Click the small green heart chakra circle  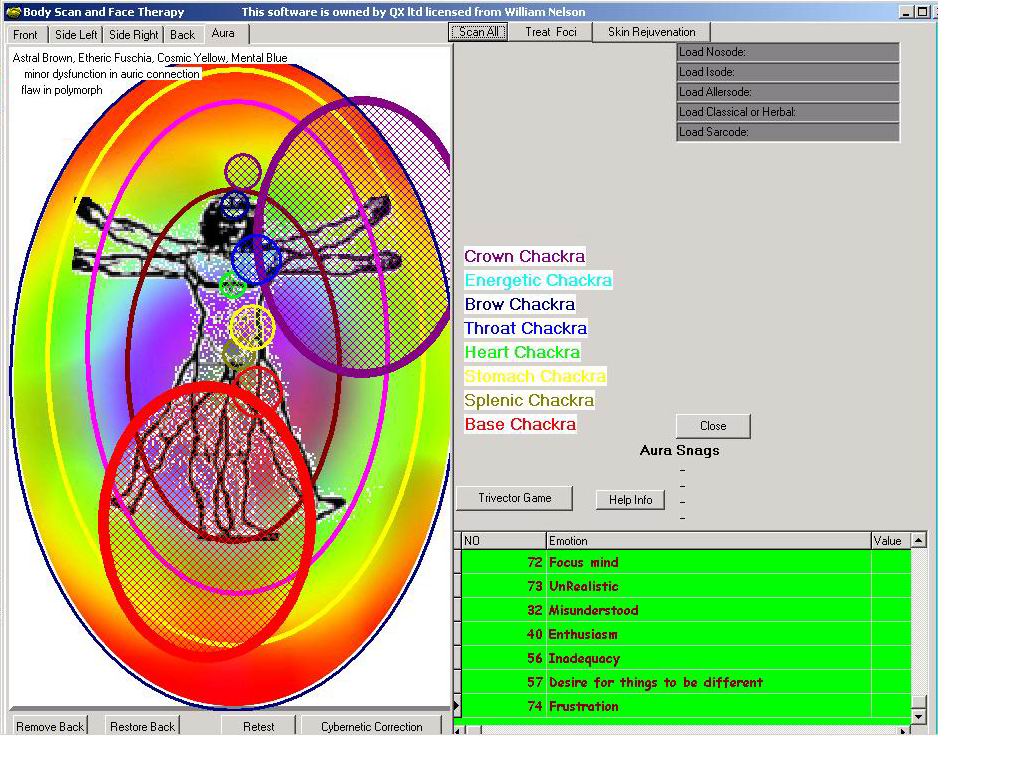coord(232,285)
